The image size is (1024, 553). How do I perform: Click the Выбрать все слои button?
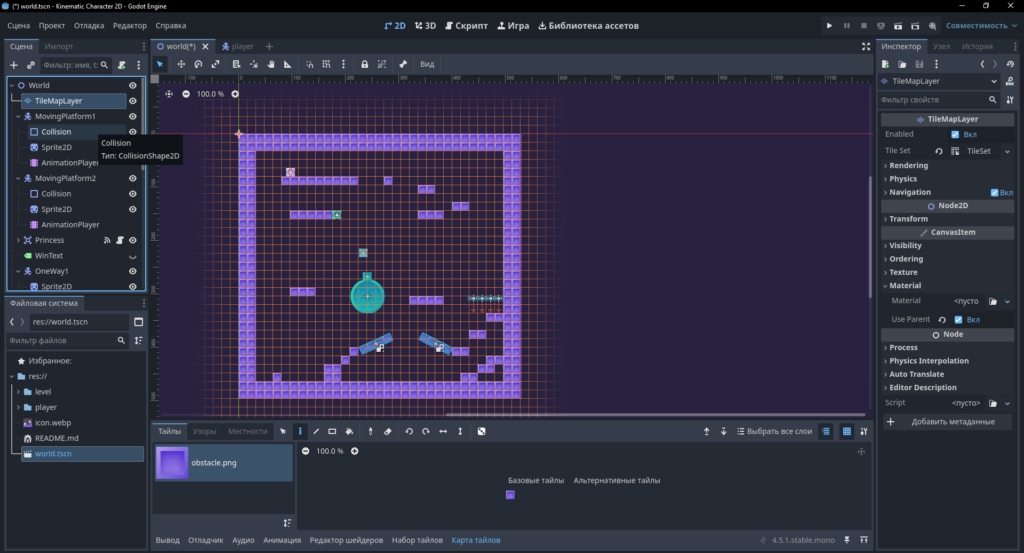[x=774, y=432]
